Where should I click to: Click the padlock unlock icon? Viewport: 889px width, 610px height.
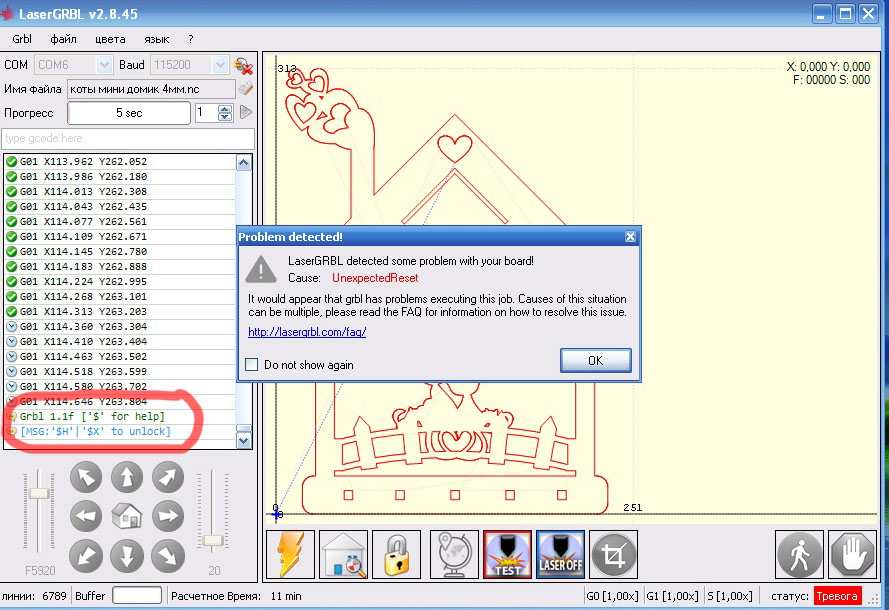tap(396, 554)
